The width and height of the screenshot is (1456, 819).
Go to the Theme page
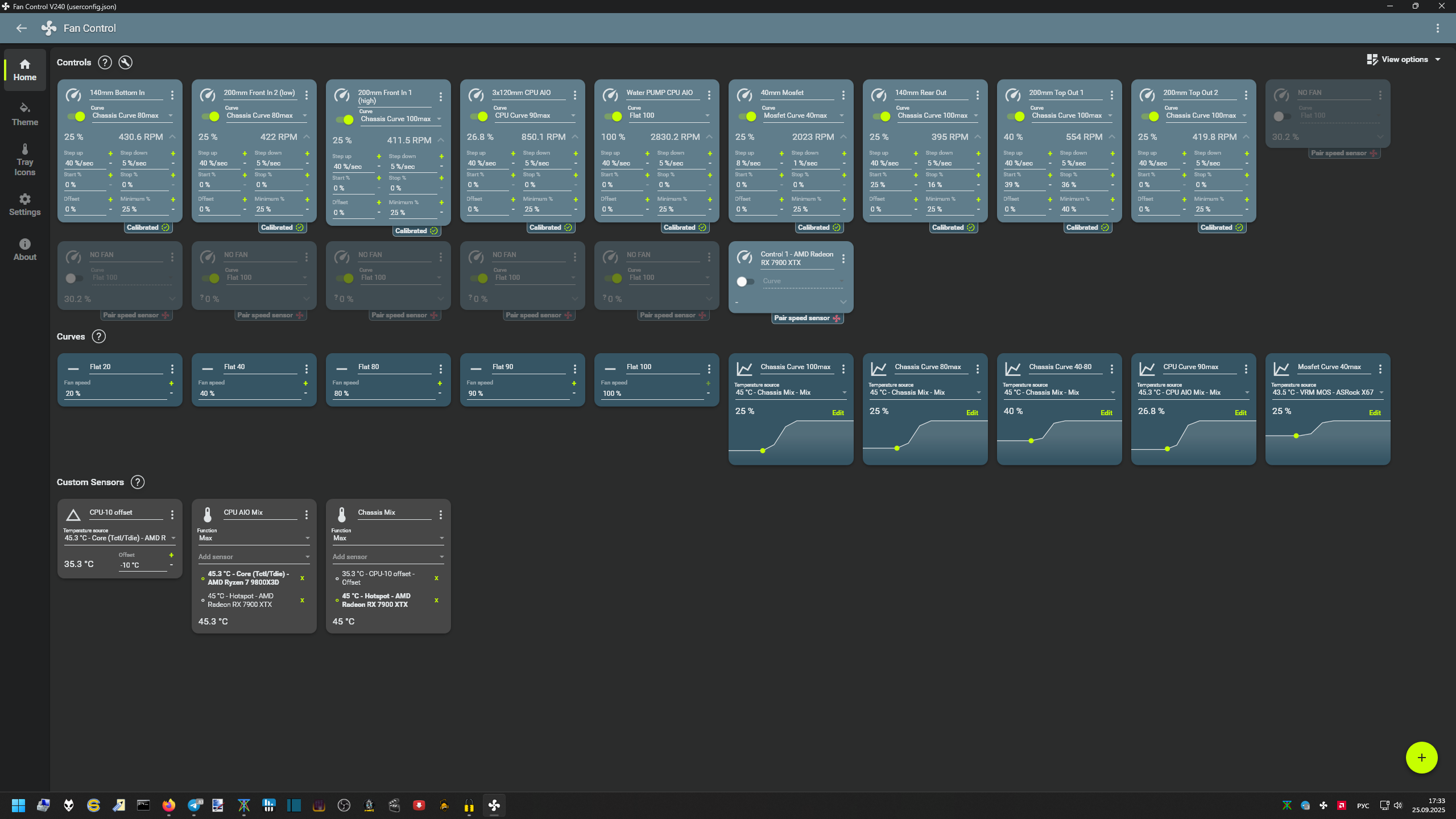click(24, 114)
